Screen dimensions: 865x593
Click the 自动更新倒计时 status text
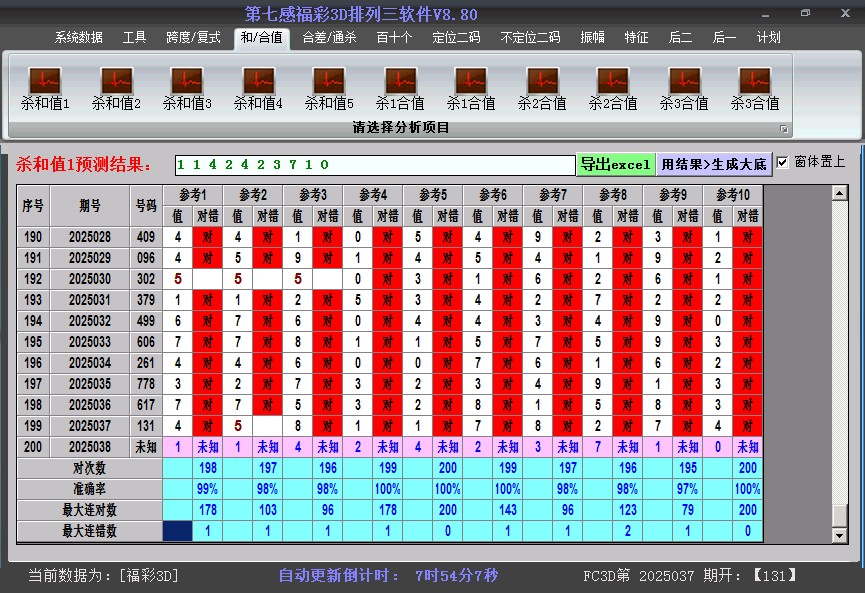(388, 575)
